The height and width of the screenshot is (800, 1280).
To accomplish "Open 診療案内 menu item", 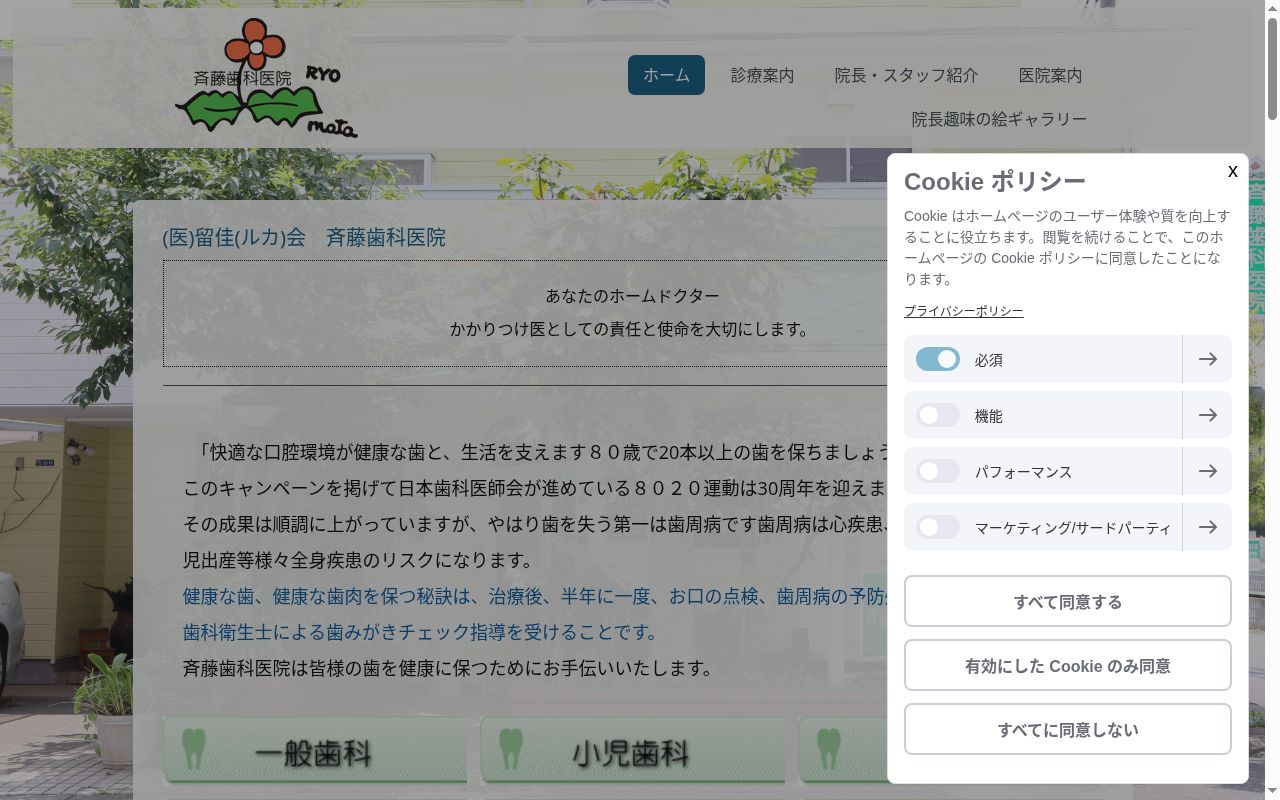I will [762, 75].
